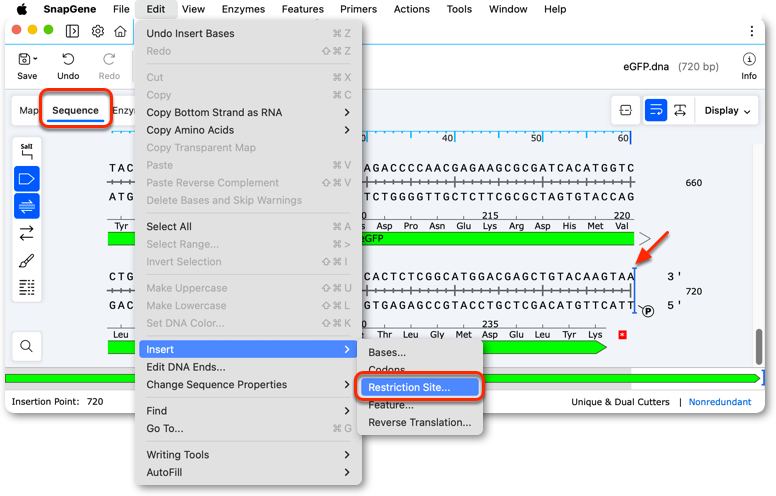Screen dimensions: 776x496
Task: Toggle the sidebar panel icon
Action: click(72, 31)
